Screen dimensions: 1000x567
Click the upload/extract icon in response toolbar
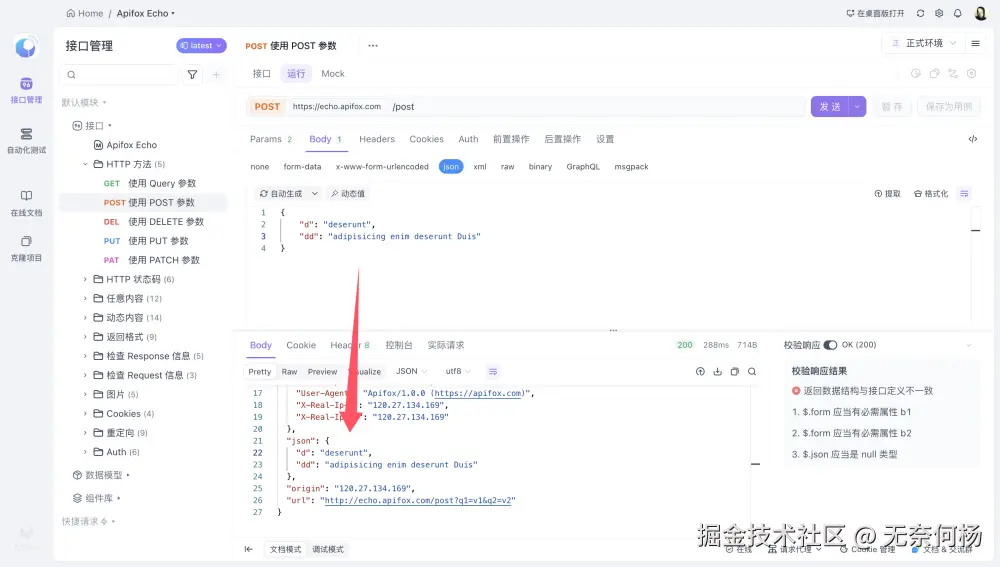tap(700, 371)
